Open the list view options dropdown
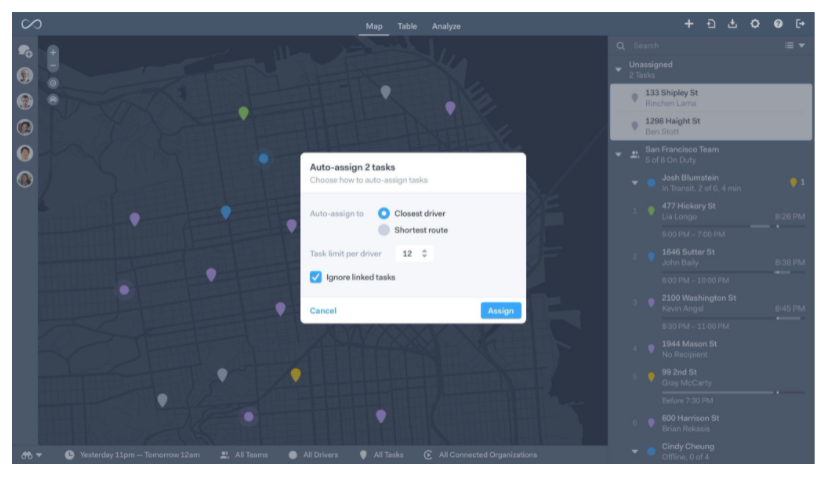 click(795, 46)
